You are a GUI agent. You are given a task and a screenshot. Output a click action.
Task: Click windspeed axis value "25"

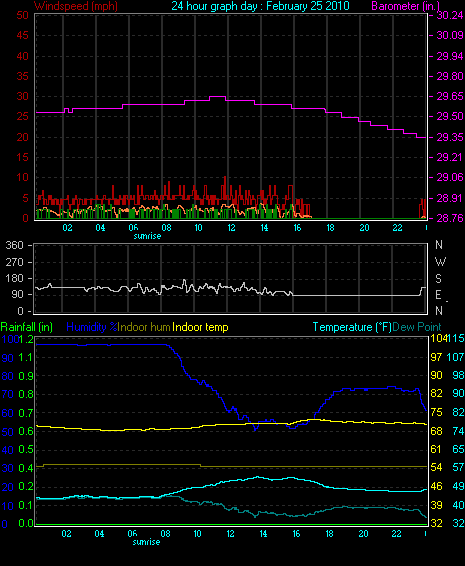tap(22, 117)
